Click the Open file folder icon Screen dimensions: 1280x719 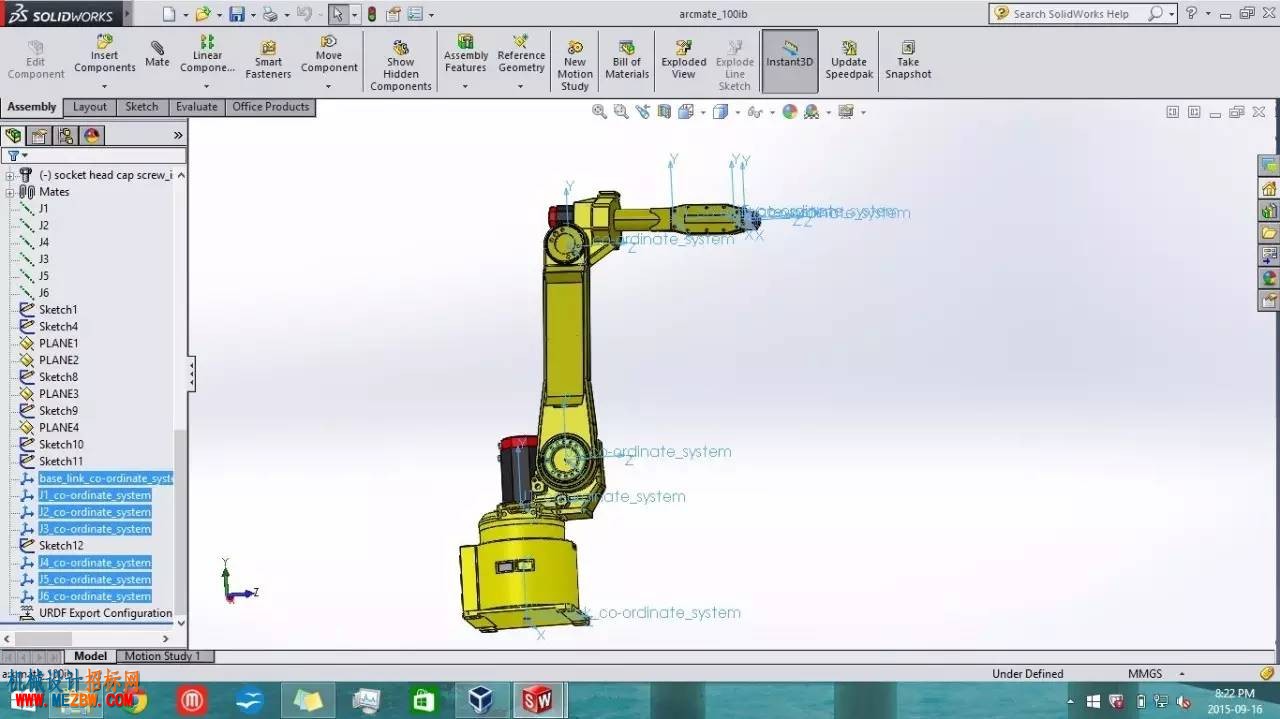(x=203, y=14)
